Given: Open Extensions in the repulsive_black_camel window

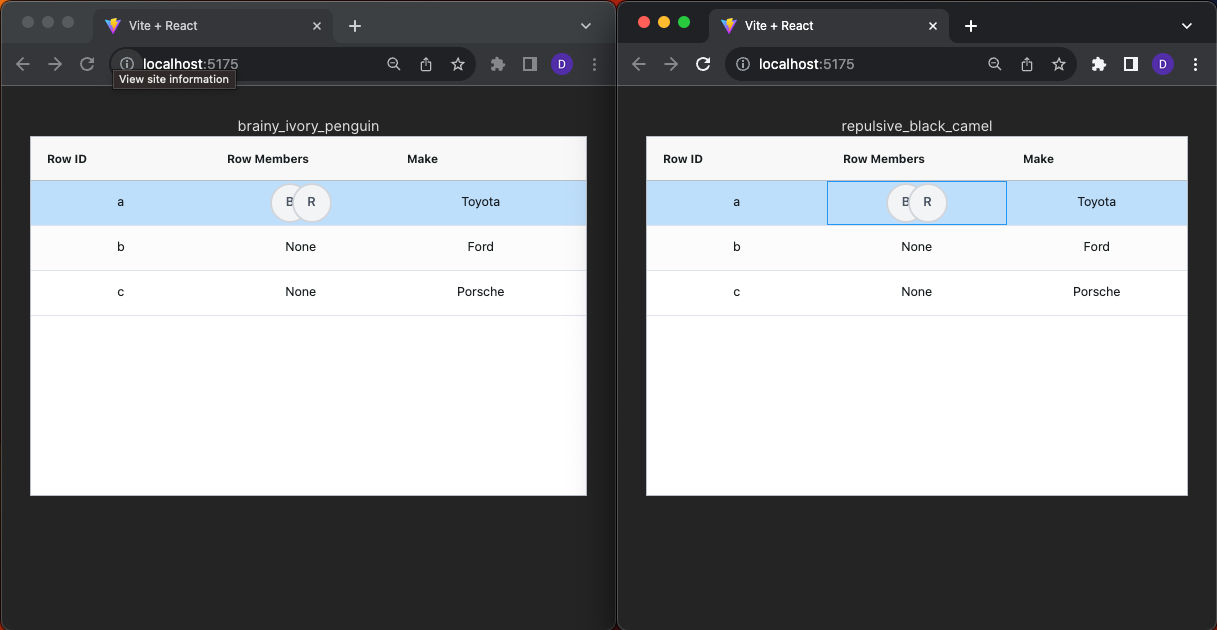Looking at the screenshot, I should [x=1099, y=64].
